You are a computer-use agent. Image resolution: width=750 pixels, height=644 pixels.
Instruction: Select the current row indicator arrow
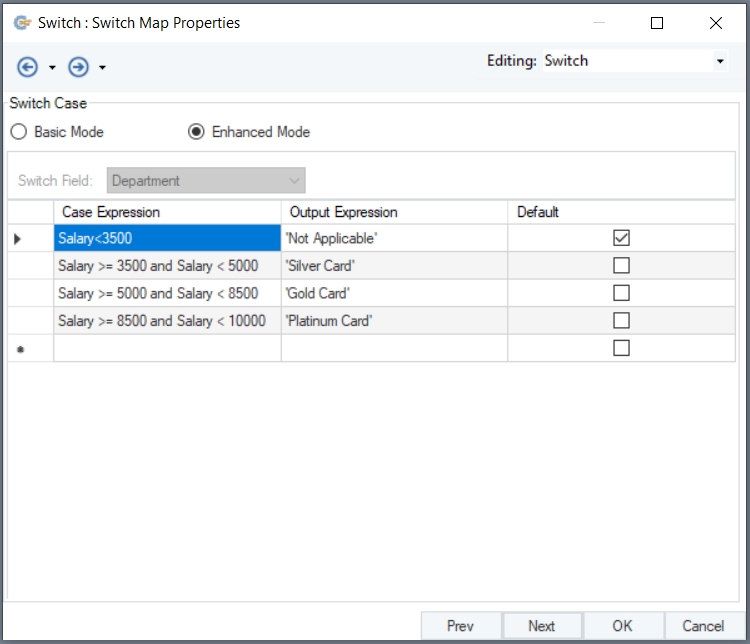point(17,239)
